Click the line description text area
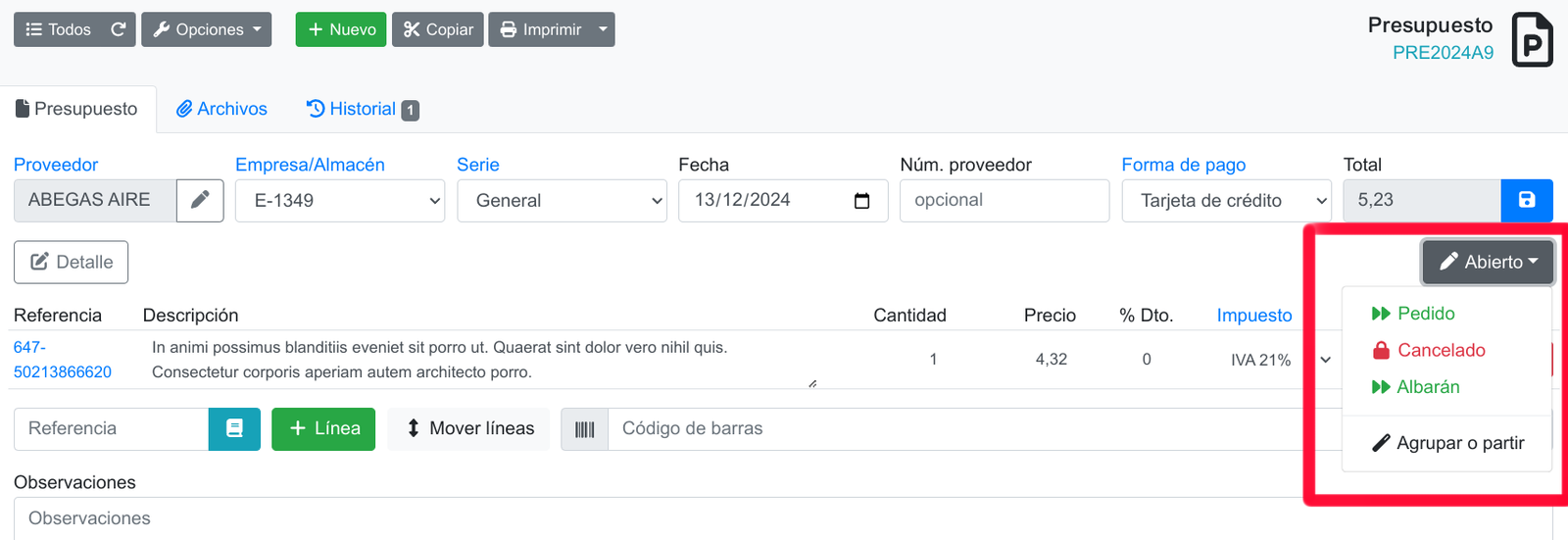Viewport: 1568px width, 540px height. click(480, 360)
